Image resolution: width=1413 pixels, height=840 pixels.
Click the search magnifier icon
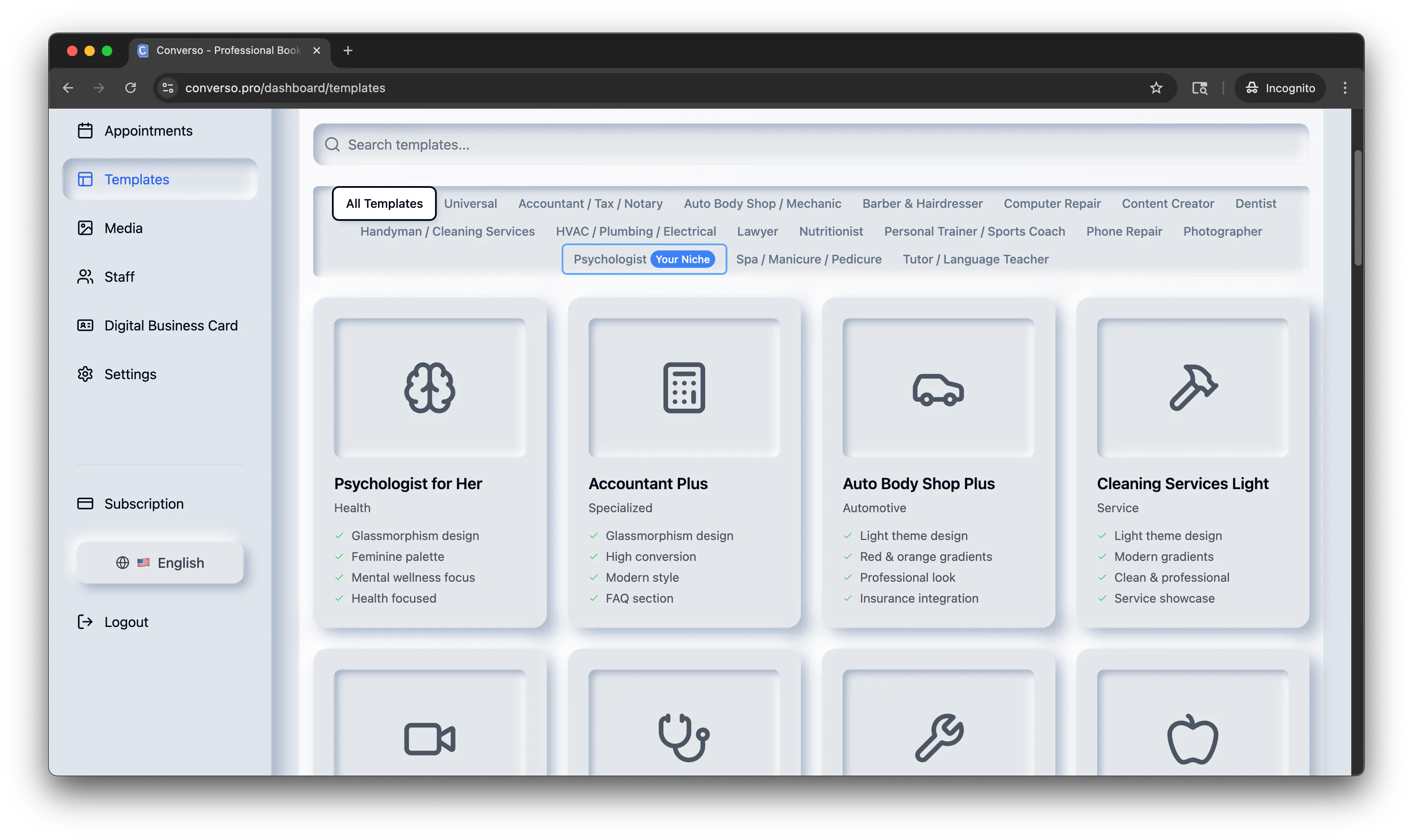click(332, 145)
